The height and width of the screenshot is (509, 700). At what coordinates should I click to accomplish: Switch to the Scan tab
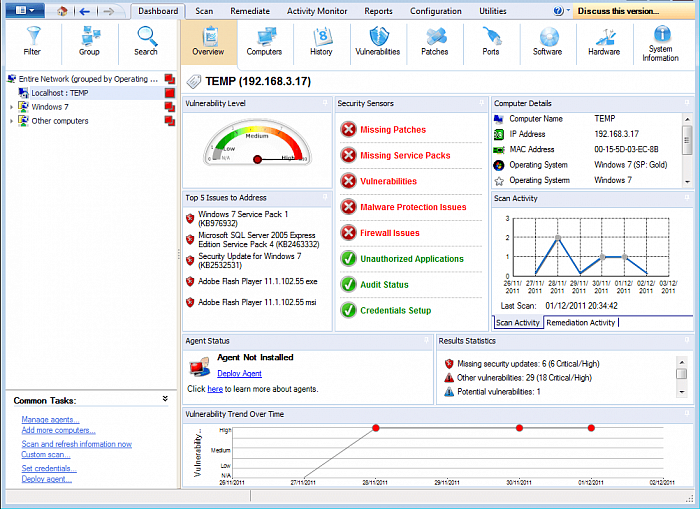click(204, 11)
